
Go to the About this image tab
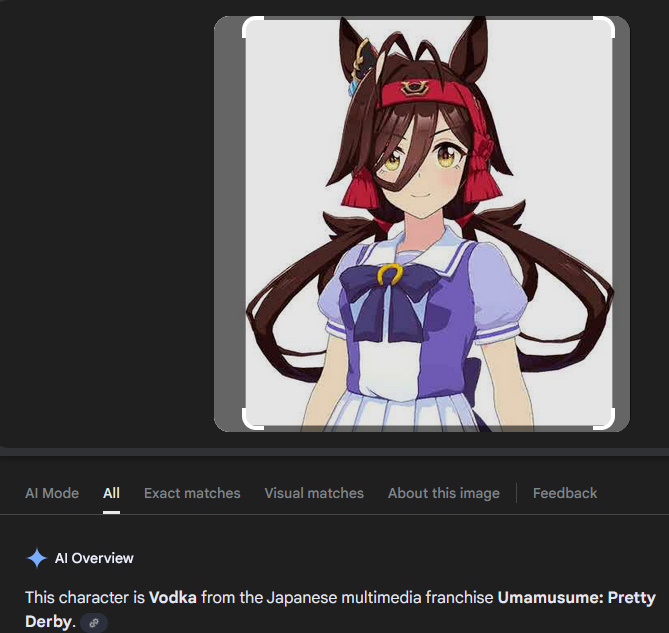(x=444, y=493)
